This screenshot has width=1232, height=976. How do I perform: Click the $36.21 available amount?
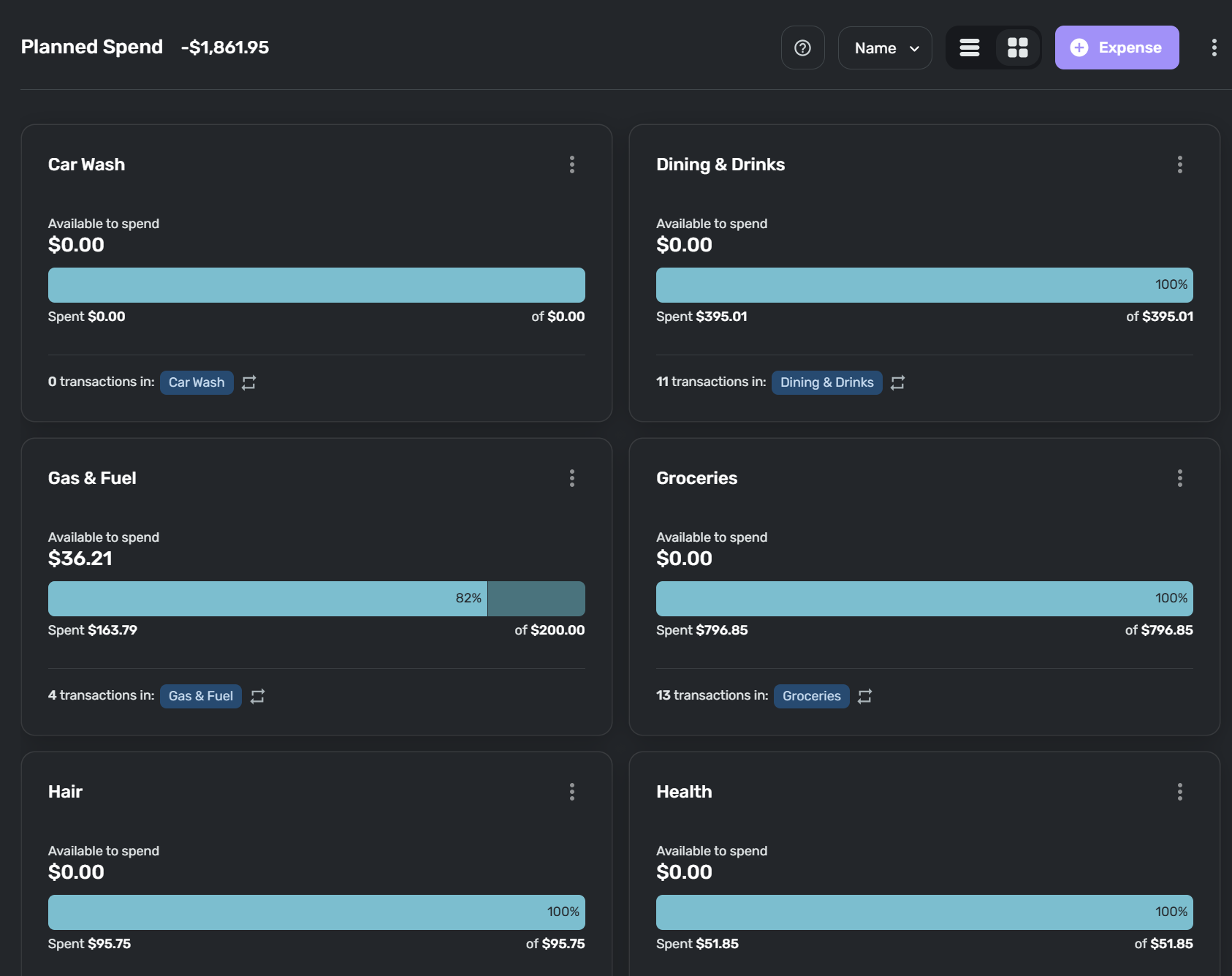(x=80, y=559)
